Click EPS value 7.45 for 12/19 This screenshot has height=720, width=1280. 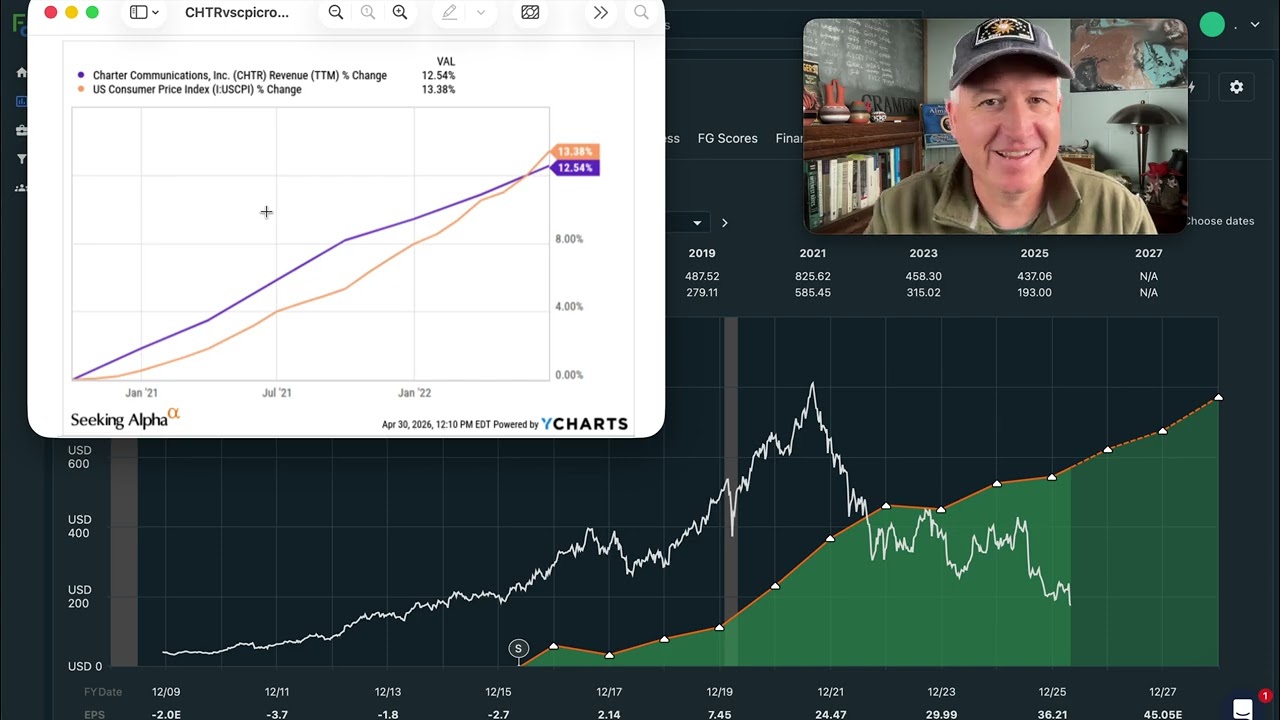click(719, 715)
